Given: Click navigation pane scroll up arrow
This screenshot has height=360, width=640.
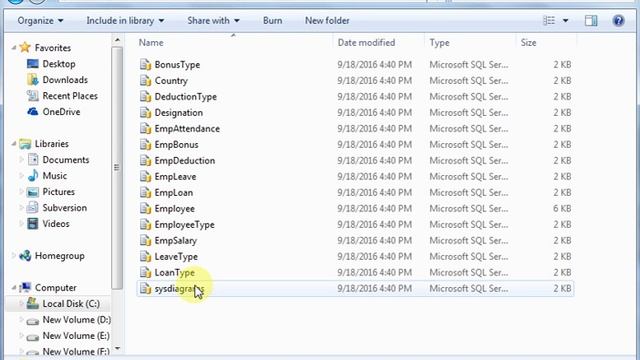Looking at the screenshot, I should coord(117,40).
